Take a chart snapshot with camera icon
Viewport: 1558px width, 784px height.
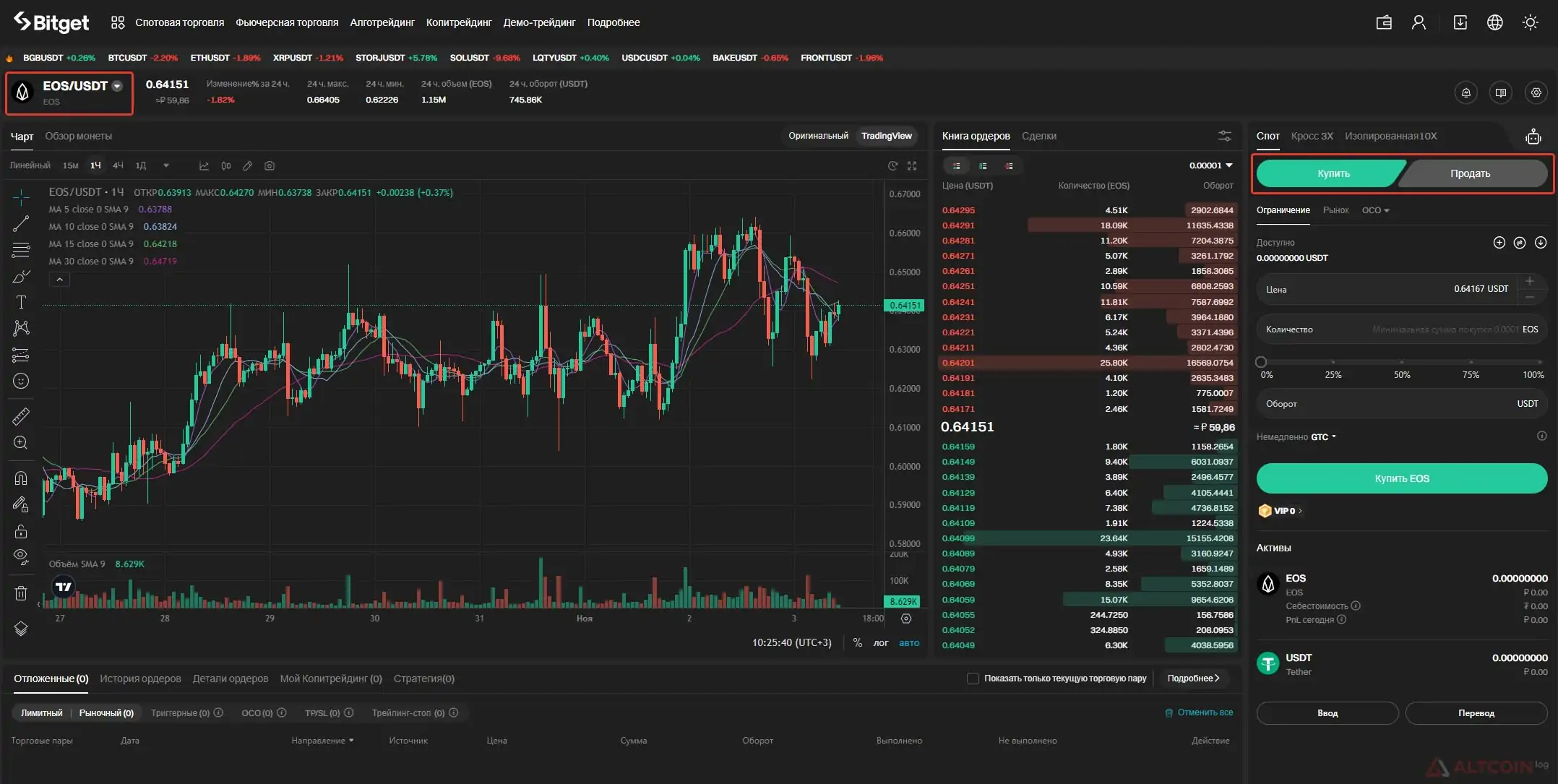point(270,165)
